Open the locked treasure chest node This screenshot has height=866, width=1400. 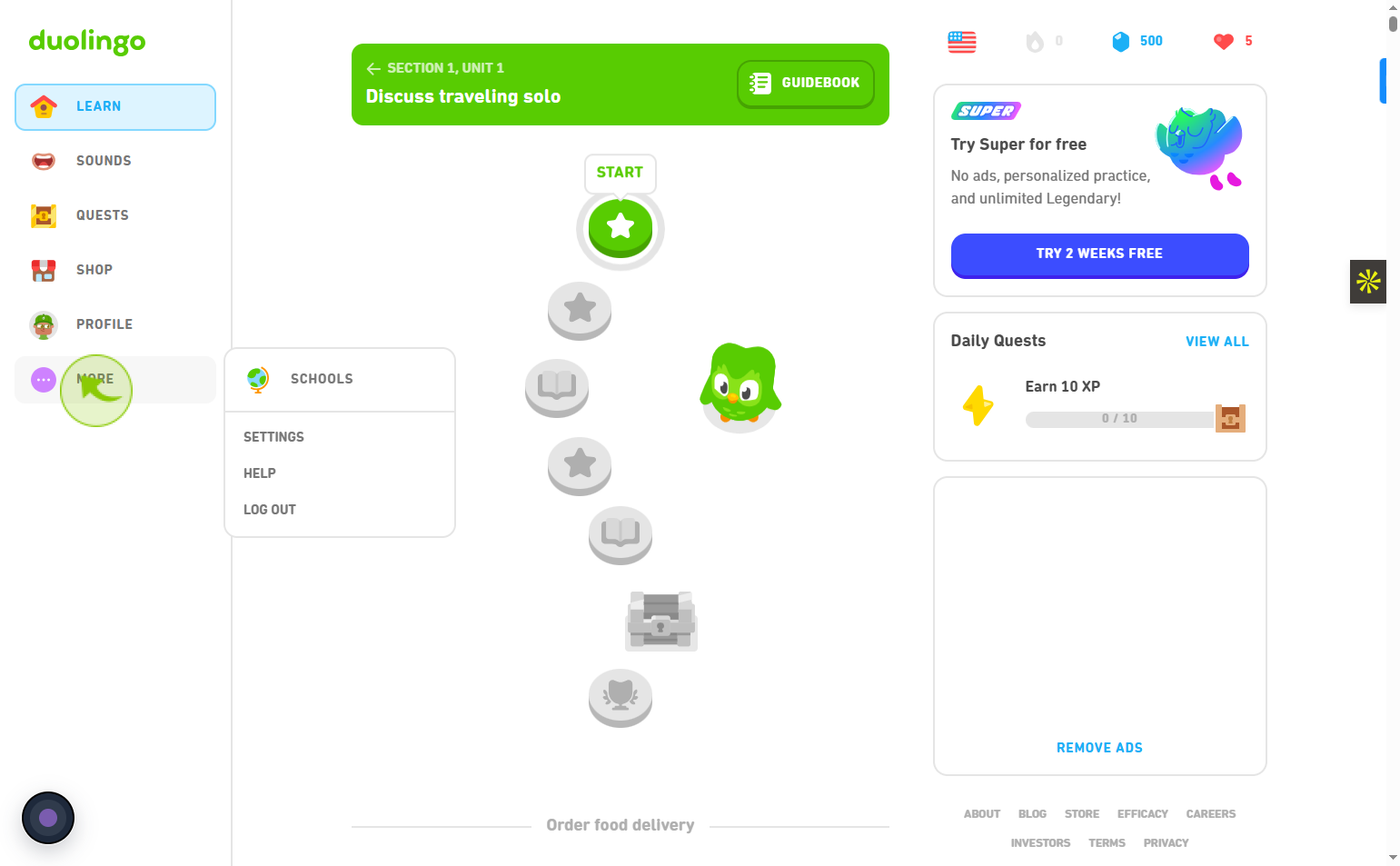[x=661, y=621]
